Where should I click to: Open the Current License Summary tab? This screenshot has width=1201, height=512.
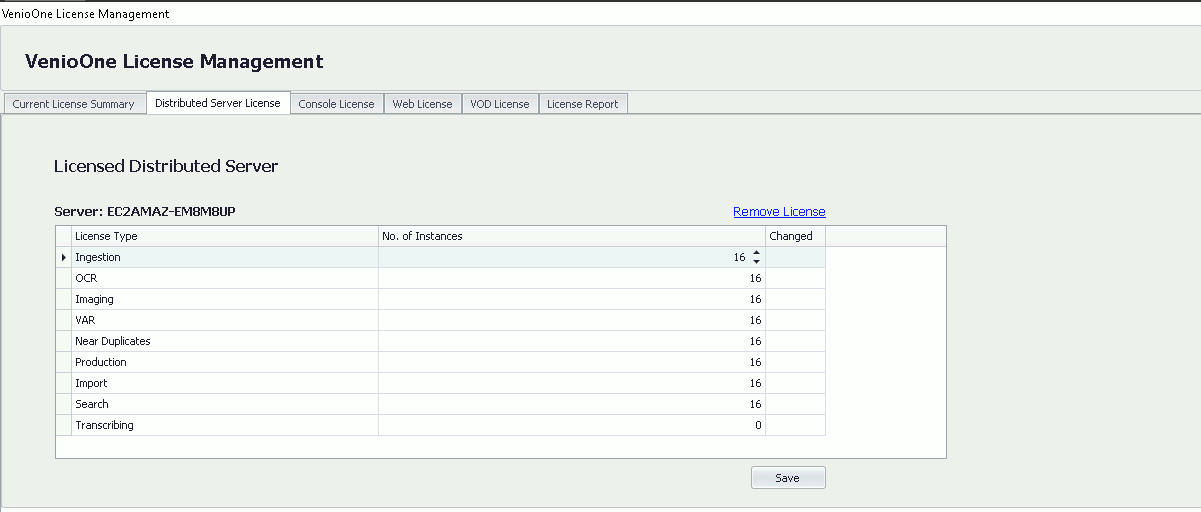pos(74,104)
